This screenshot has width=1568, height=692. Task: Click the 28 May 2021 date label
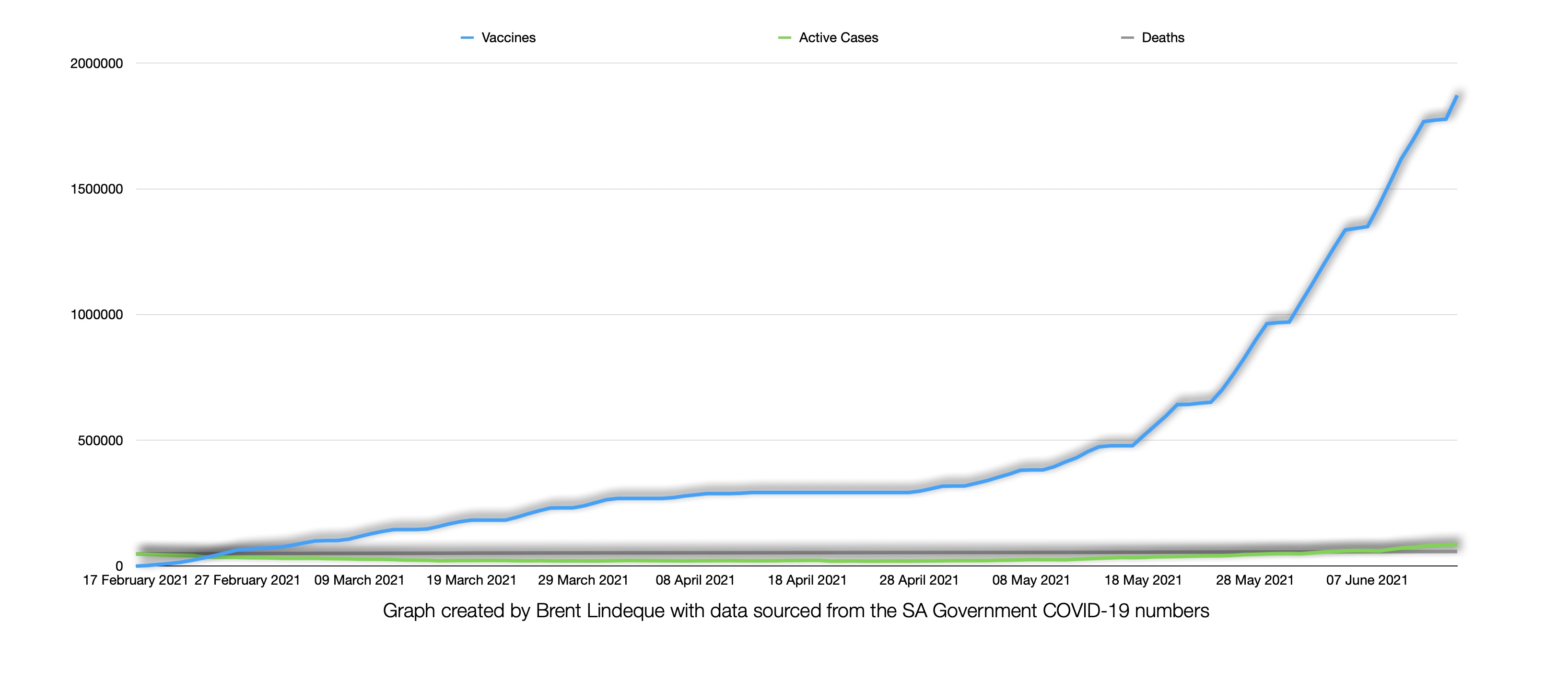[1254, 580]
